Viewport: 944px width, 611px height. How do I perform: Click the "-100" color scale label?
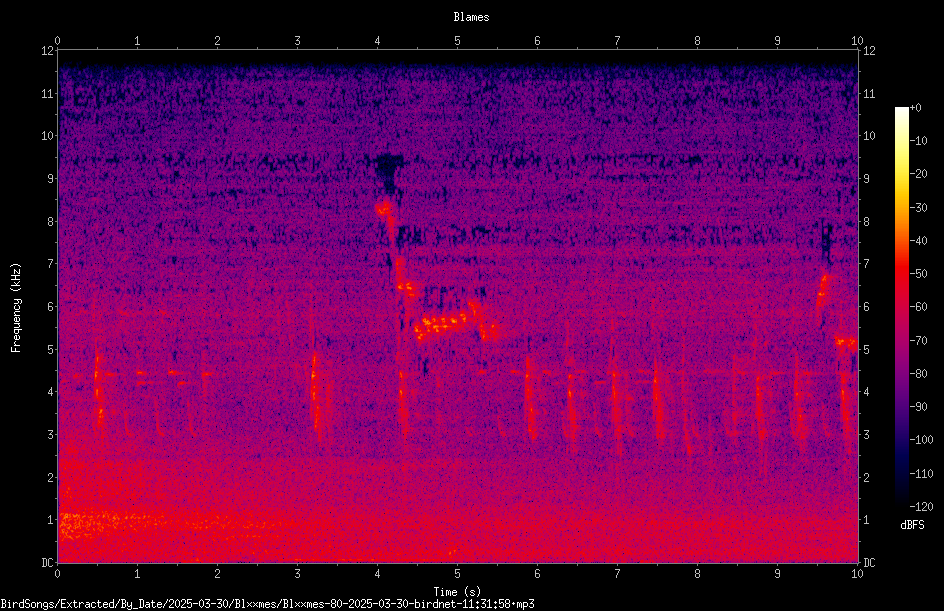coord(921,440)
